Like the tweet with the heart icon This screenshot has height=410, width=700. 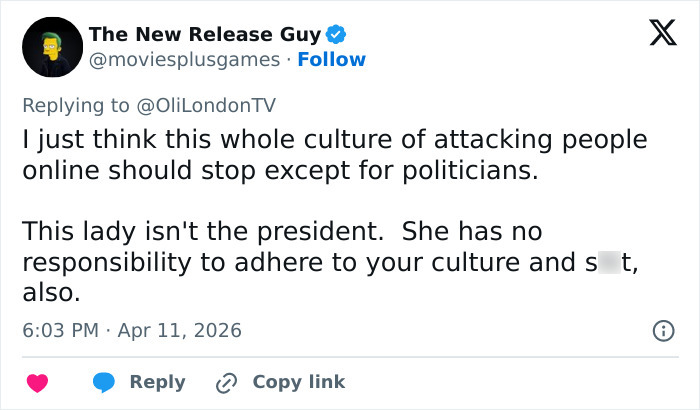pyautogui.click(x=37, y=382)
